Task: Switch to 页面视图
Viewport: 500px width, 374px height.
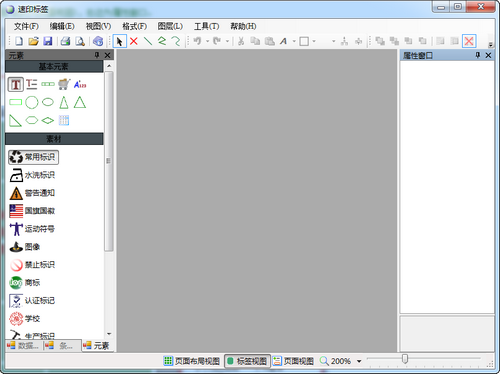Action: [x=293, y=361]
